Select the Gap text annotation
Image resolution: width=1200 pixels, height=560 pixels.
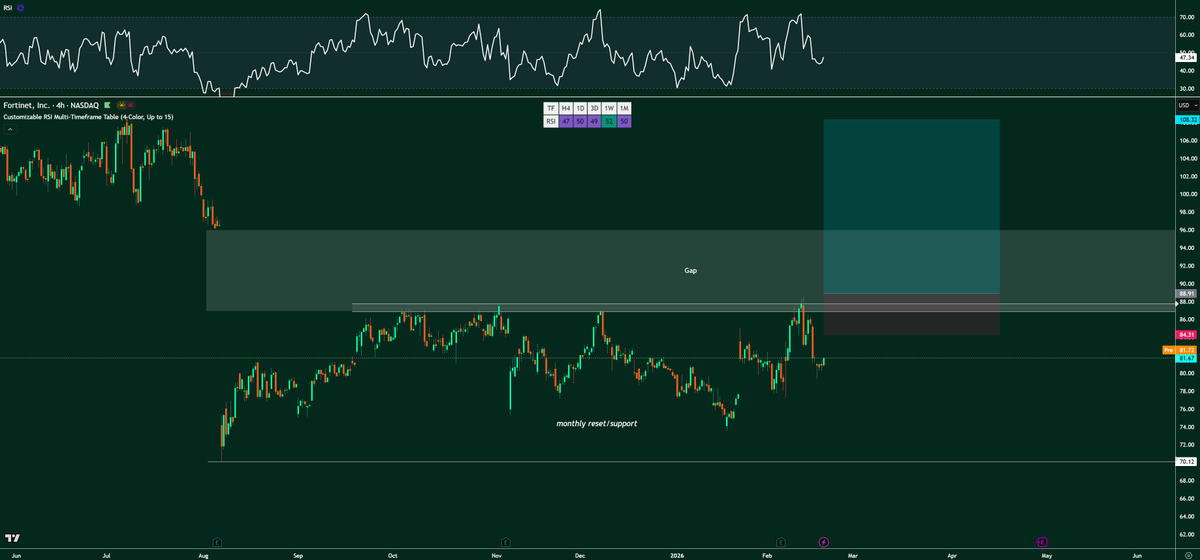pyautogui.click(x=691, y=270)
